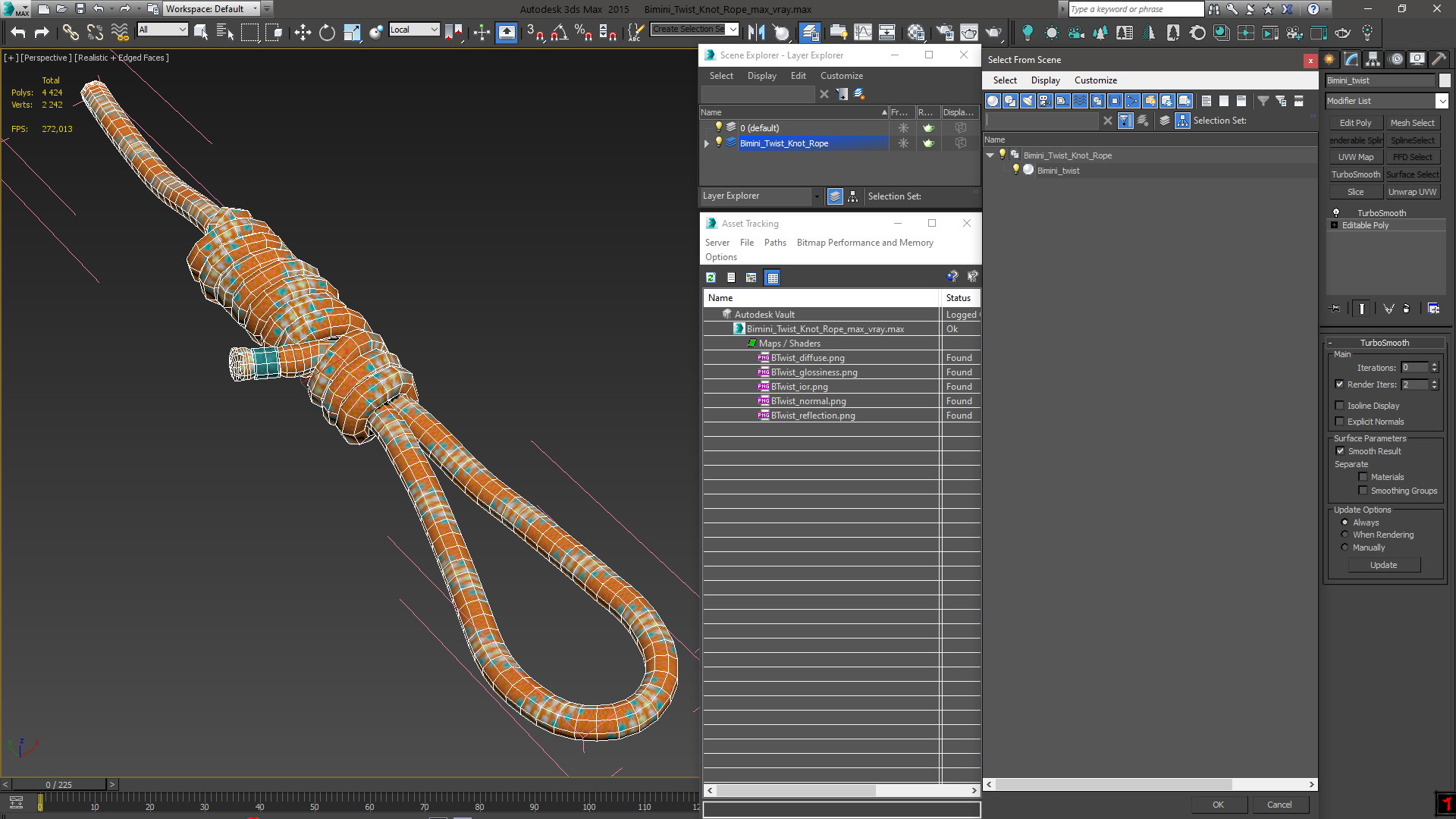This screenshot has height=819, width=1456.
Task: Enable the Isoline Display checkbox
Action: [1339, 406]
